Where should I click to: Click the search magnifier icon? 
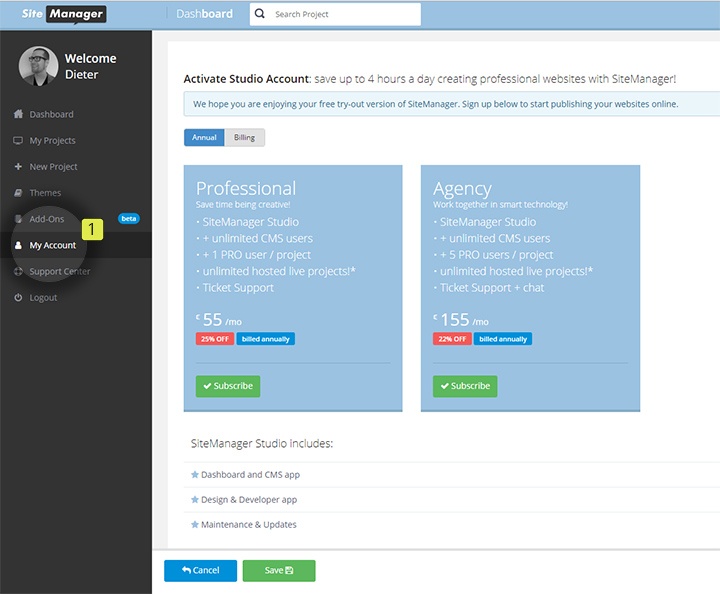tap(260, 14)
